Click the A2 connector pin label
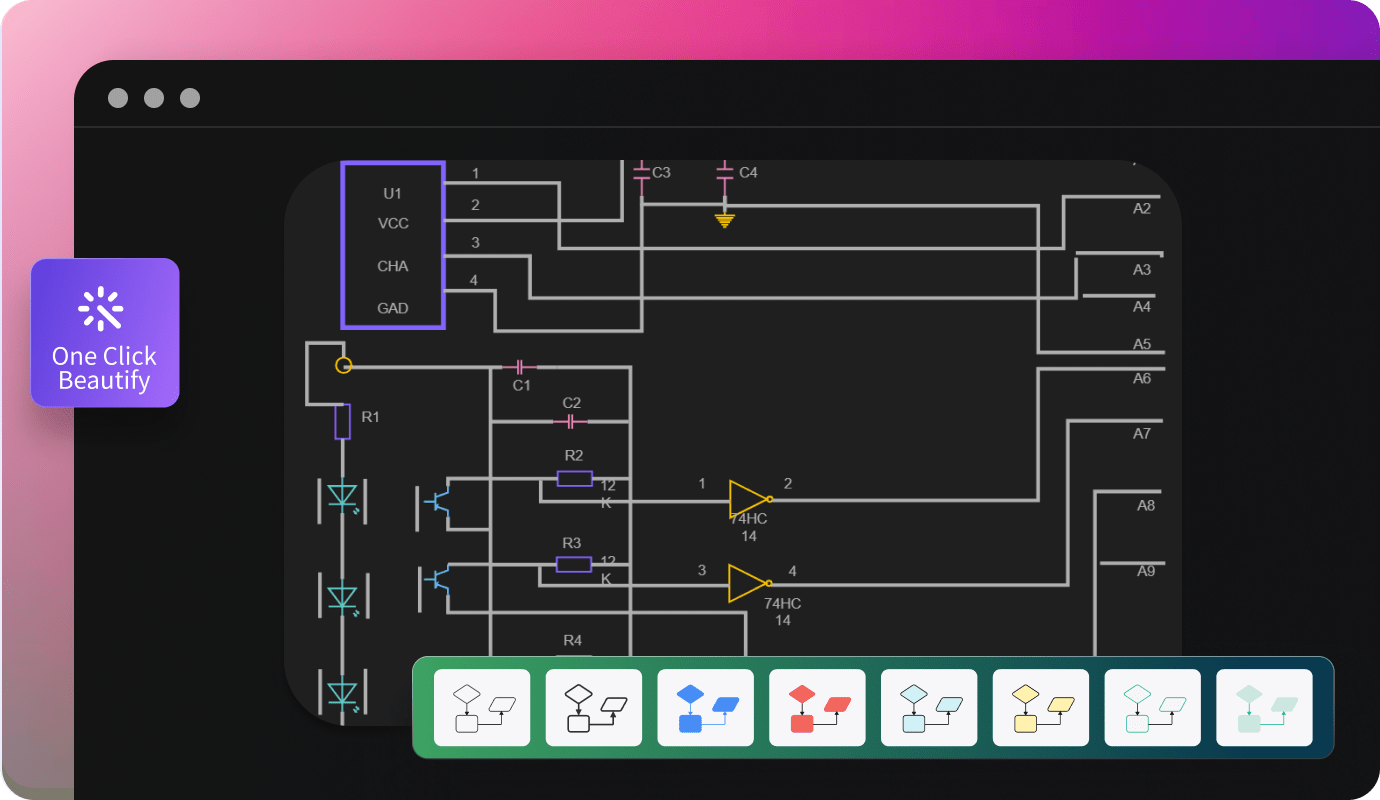Image resolution: width=1380 pixels, height=800 pixels. tap(1141, 209)
